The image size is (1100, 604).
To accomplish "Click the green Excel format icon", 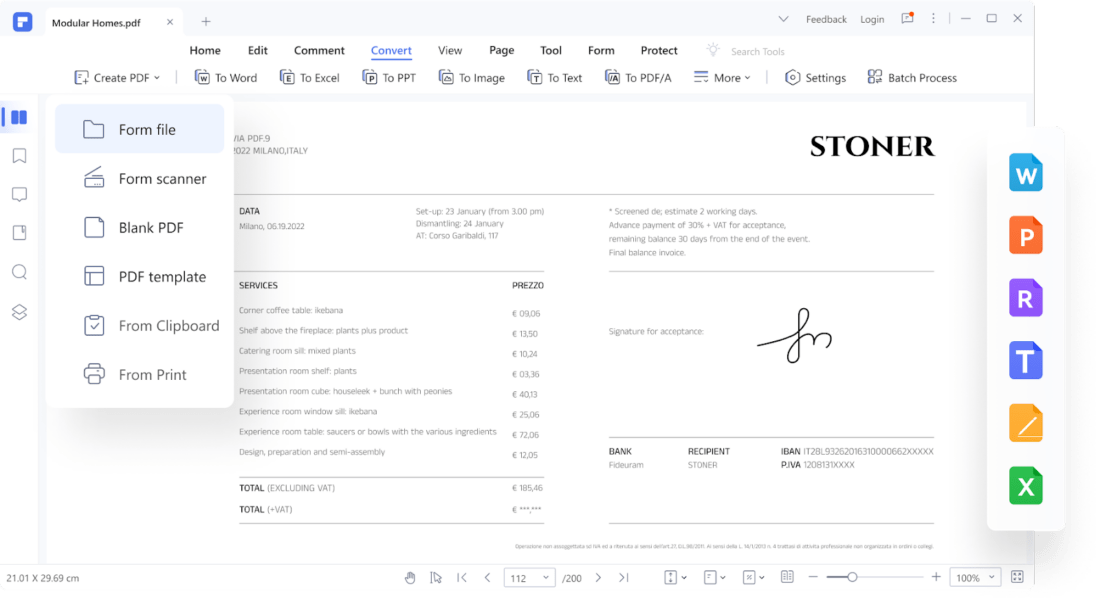I will pos(1025,487).
